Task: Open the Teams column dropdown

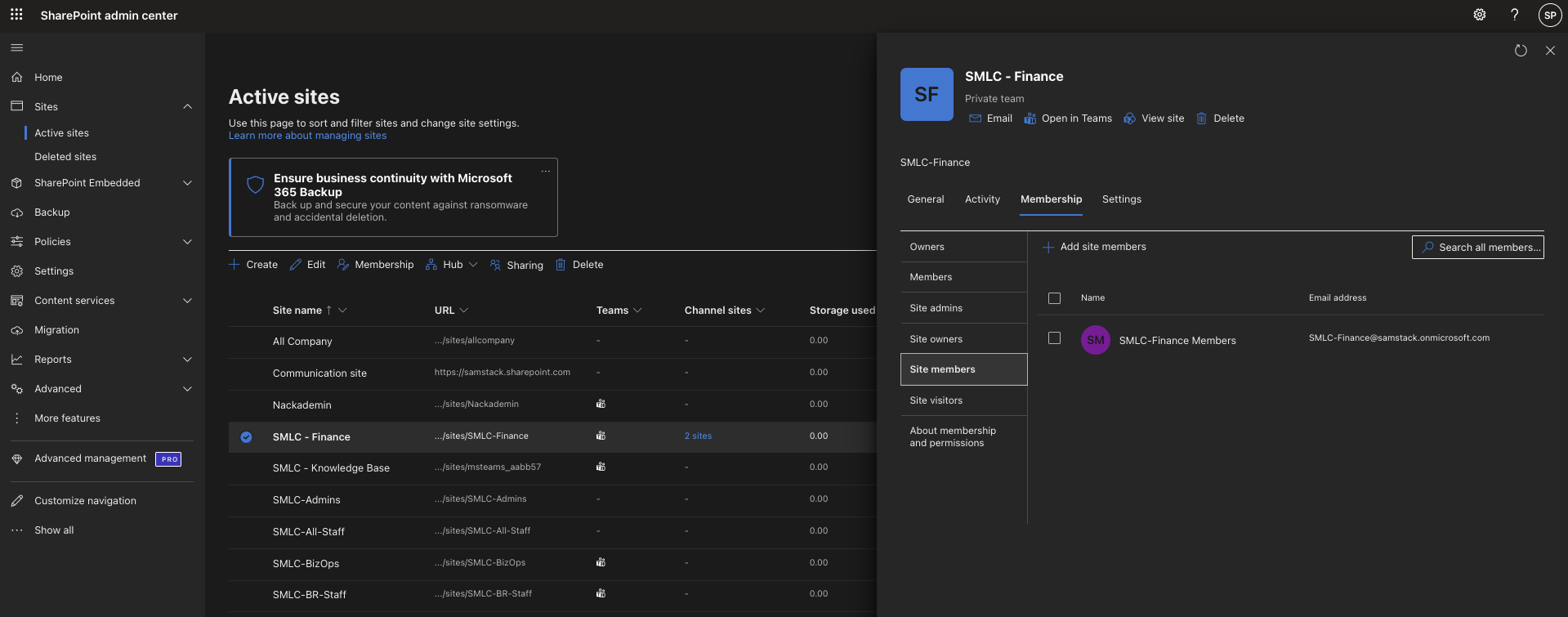Action: point(638,311)
